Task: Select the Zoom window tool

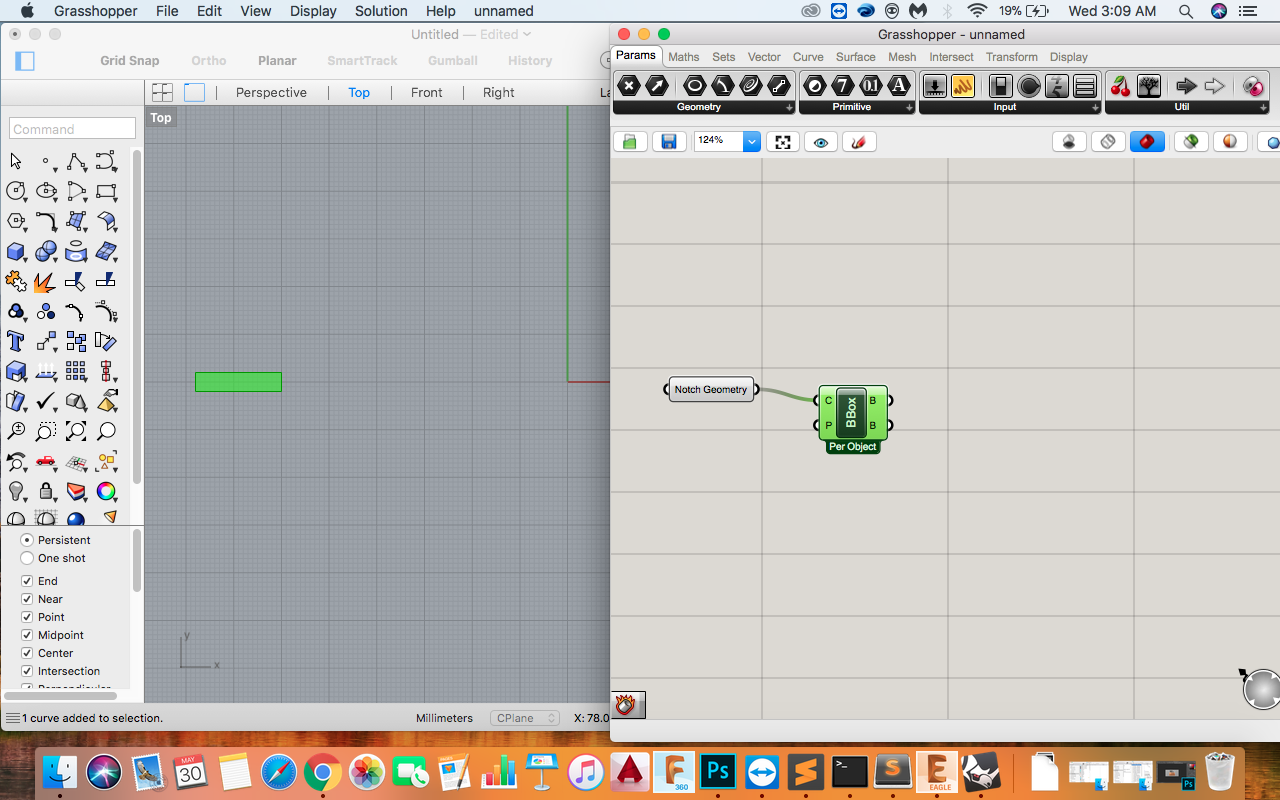Action: 46,431
